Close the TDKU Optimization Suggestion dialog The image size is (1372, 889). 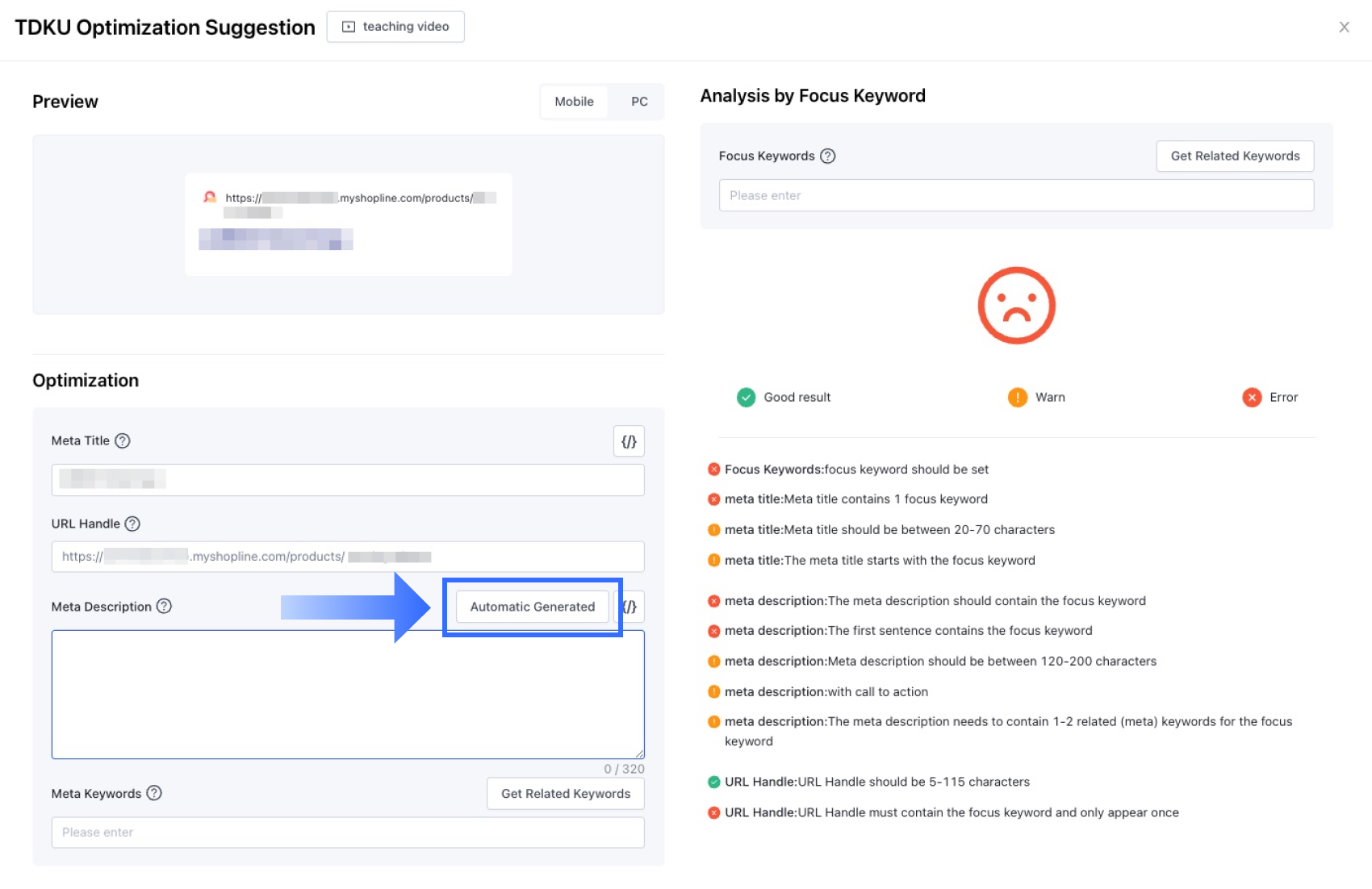tap(1344, 27)
